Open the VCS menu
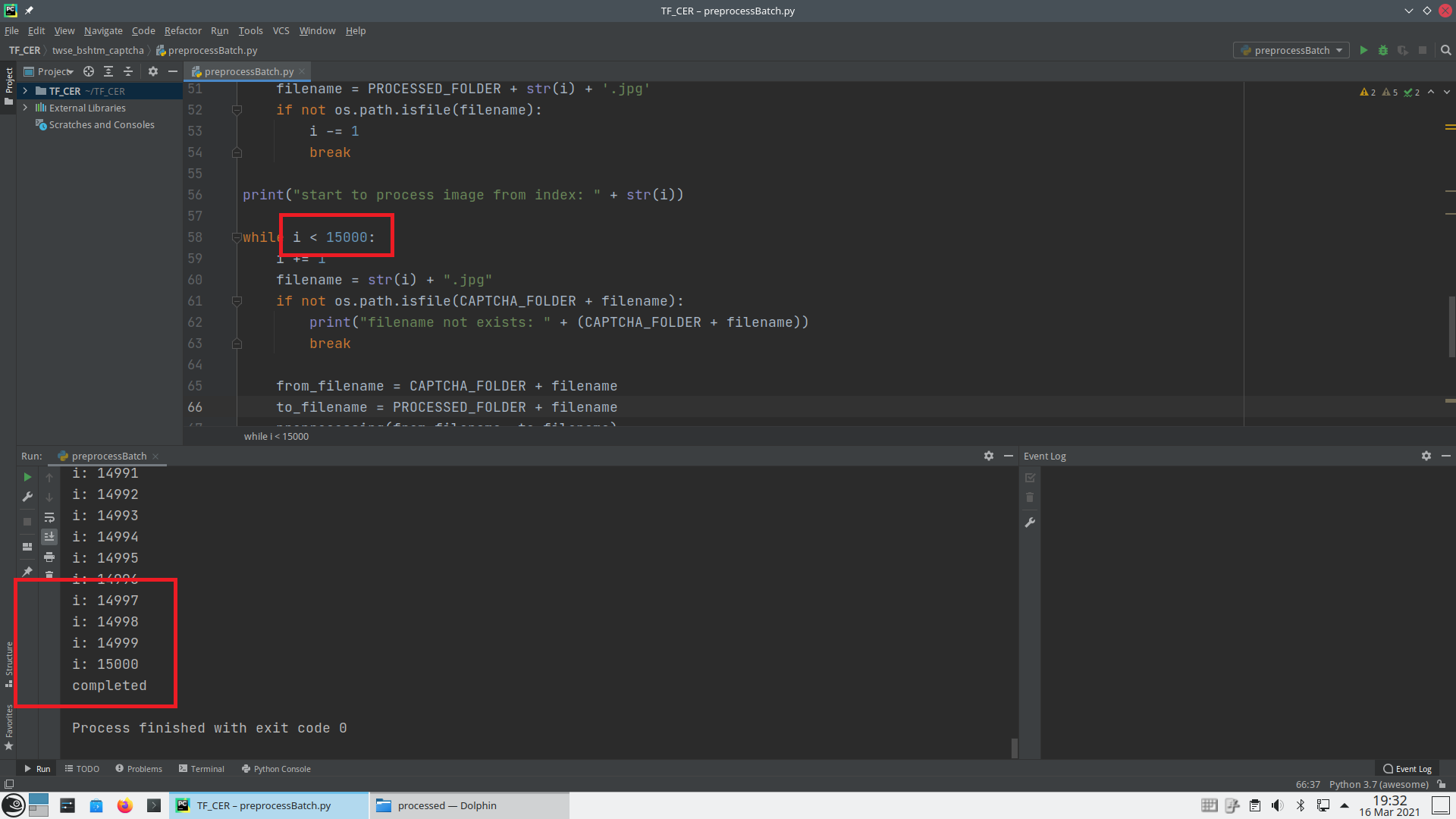The width and height of the screenshot is (1456, 819). click(281, 30)
